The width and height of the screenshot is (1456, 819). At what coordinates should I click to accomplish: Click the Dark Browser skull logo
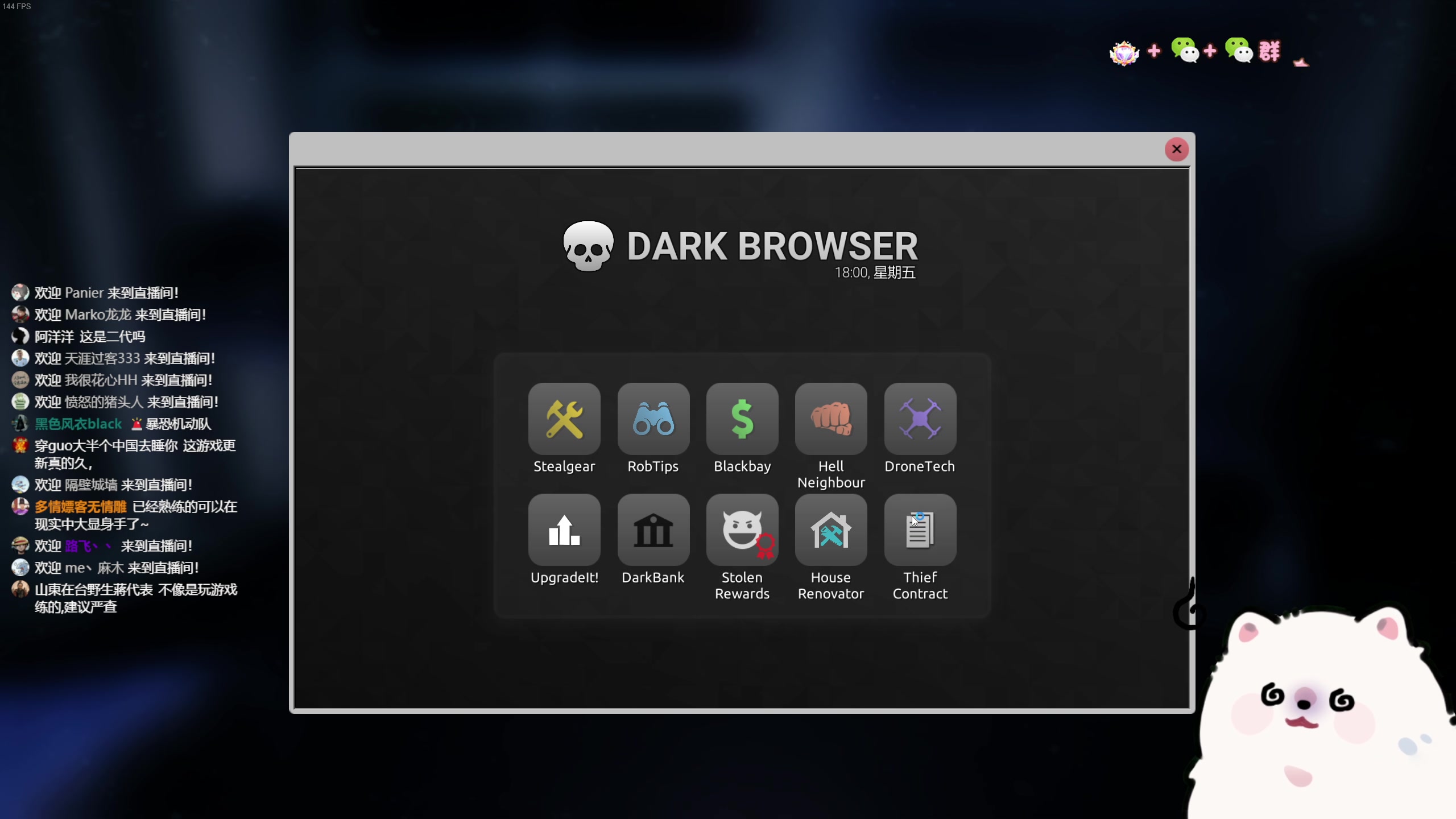click(x=588, y=246)
